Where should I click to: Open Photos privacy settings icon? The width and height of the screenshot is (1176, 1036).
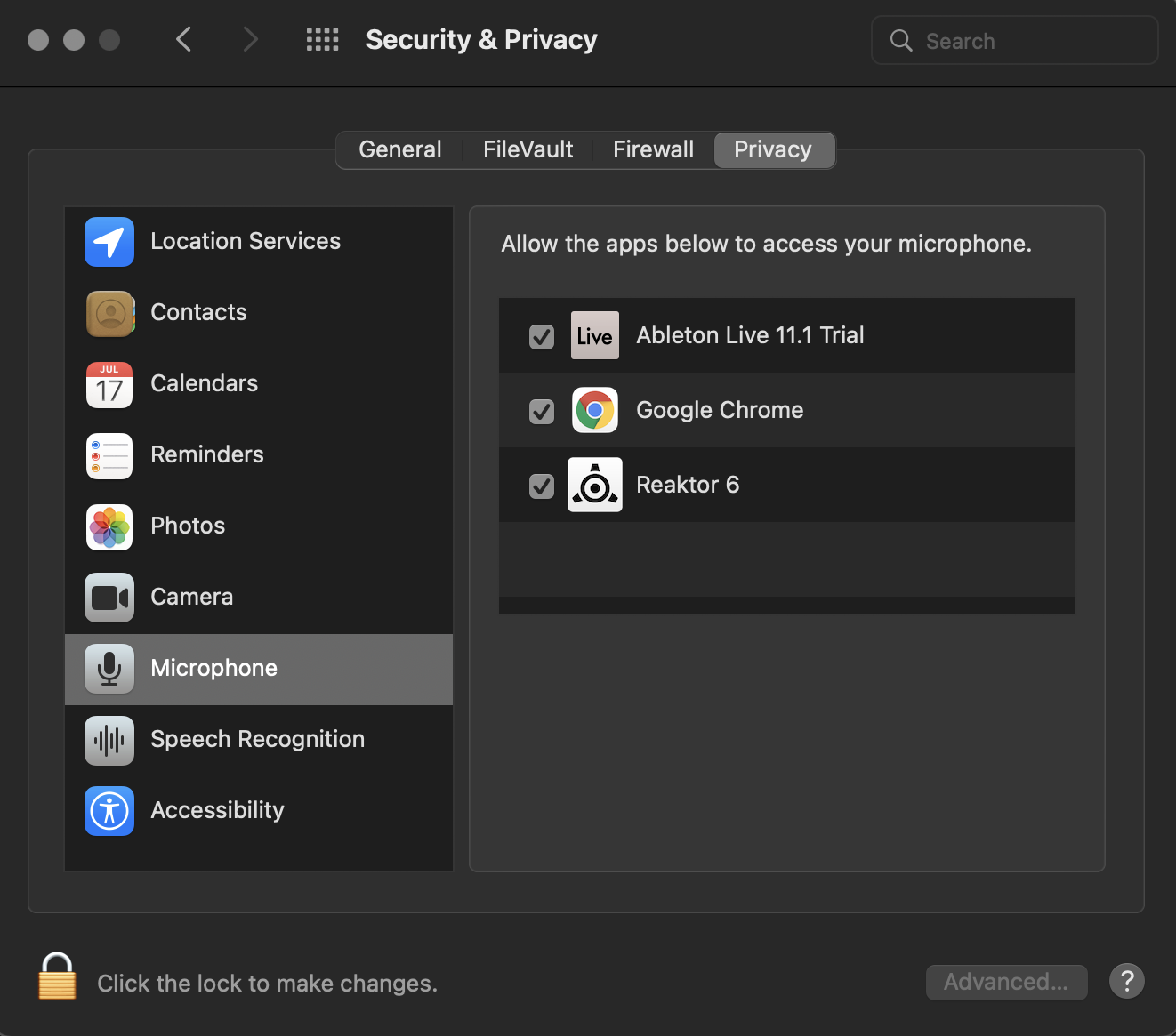109,526
